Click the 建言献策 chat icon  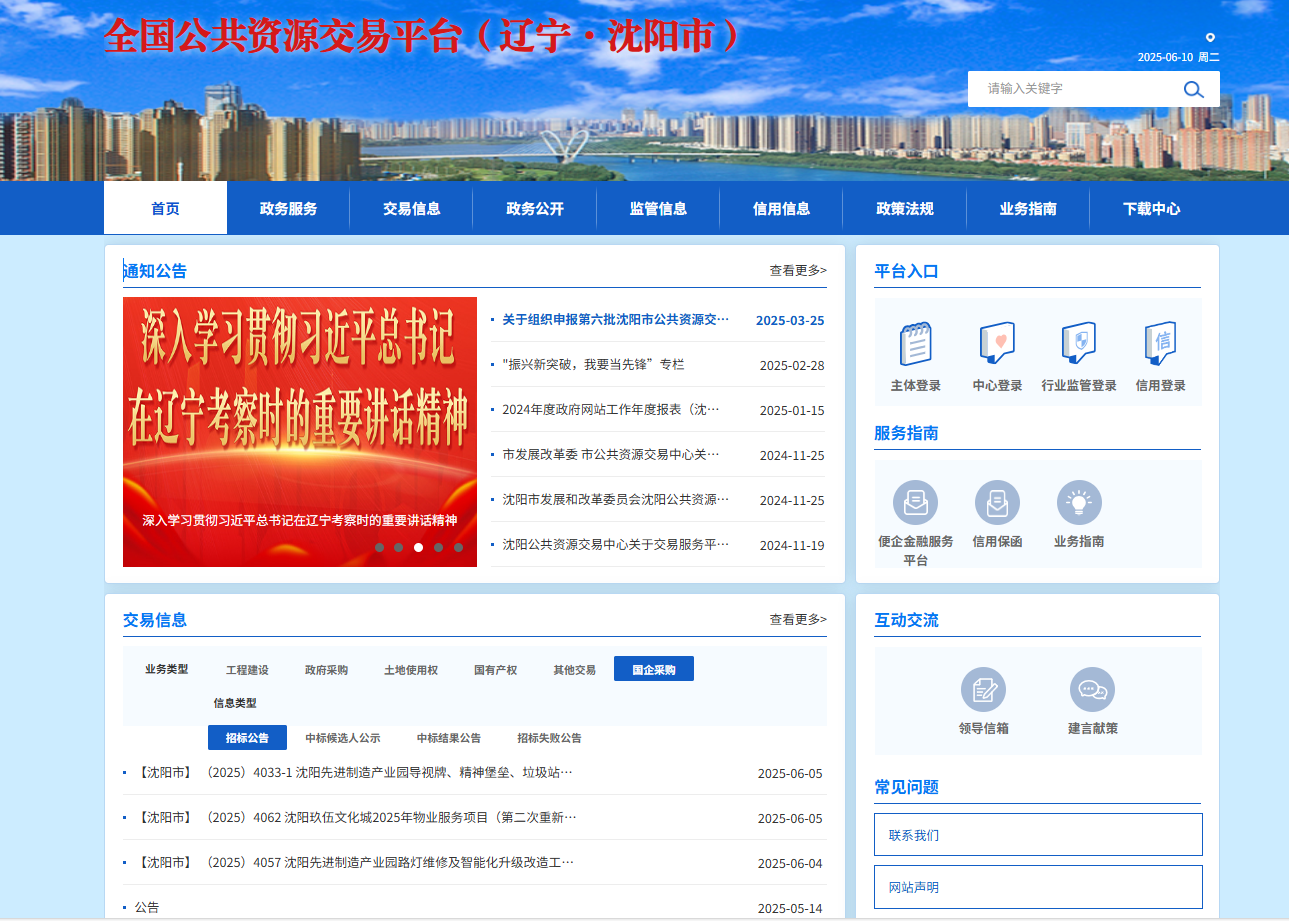pos(1092,690)
